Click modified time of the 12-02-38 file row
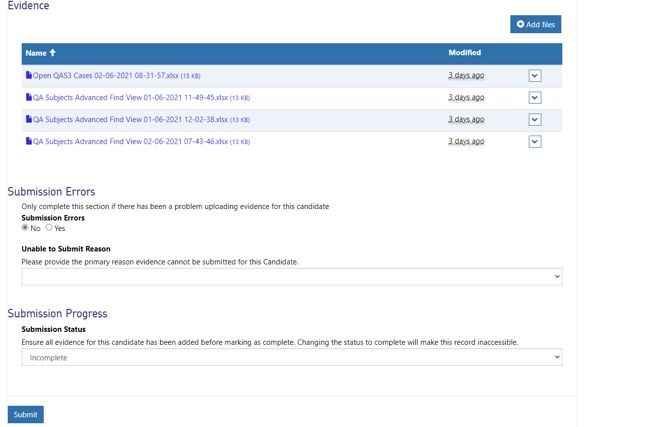 (466, 120)
